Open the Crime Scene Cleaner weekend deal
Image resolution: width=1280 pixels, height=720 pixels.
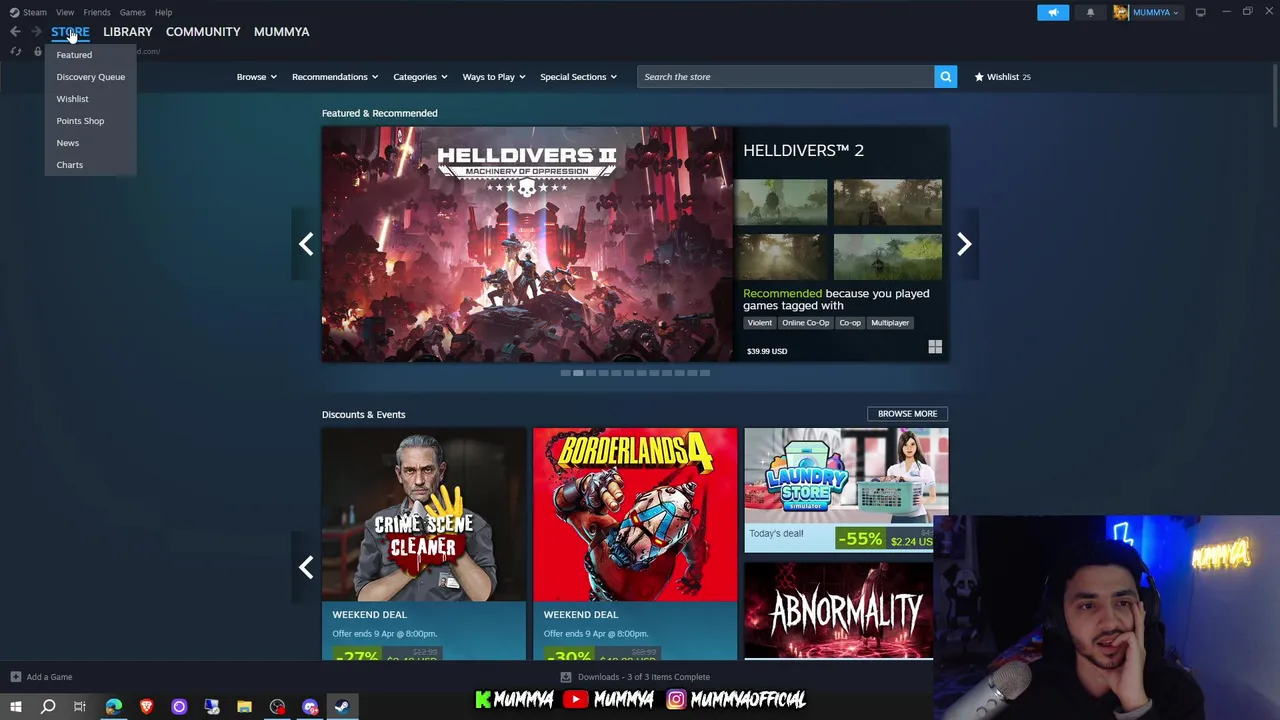[424, 544]
